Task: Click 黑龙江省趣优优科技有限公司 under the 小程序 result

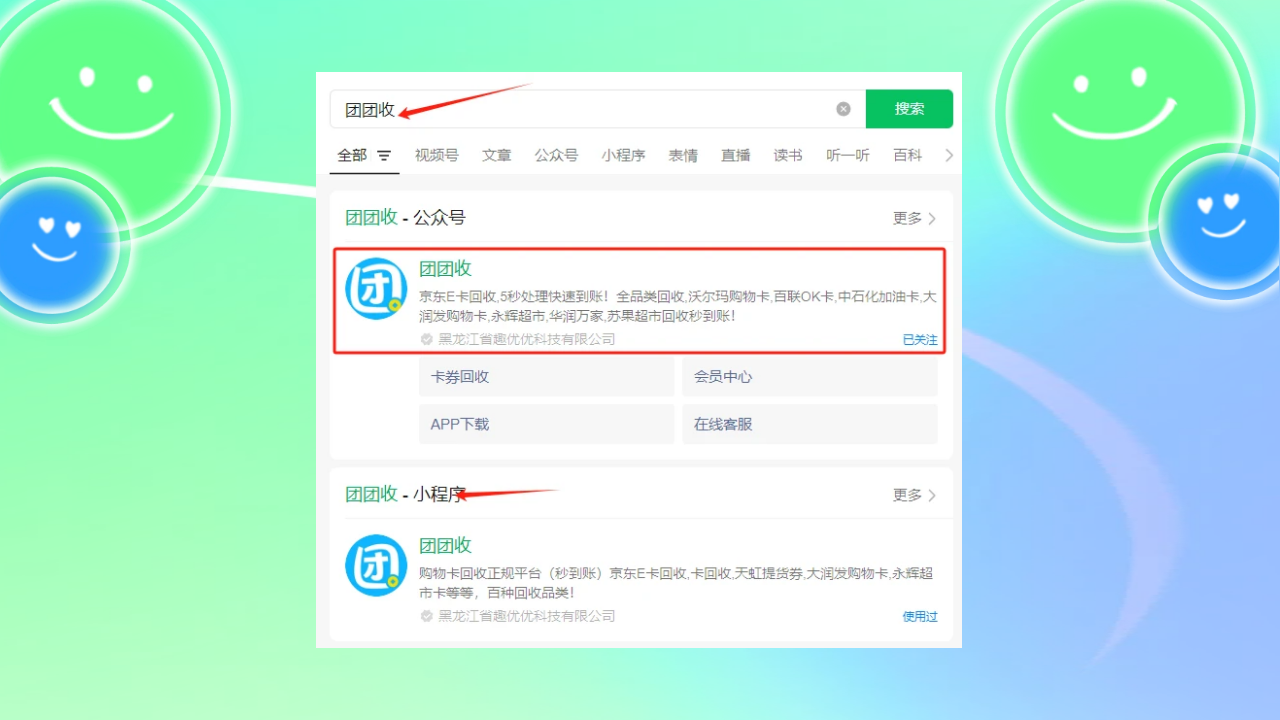Action: click(527, 616)
